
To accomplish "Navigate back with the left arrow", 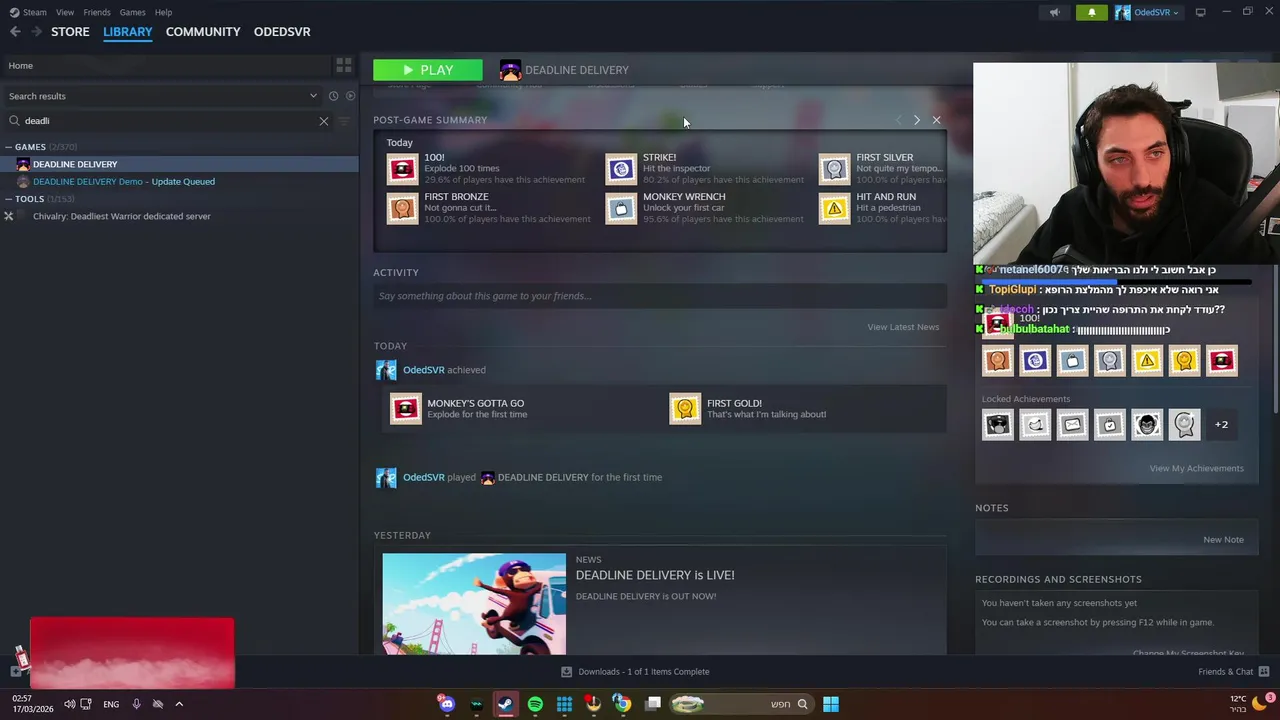I will pyautogui.click(x=14, y=32).
